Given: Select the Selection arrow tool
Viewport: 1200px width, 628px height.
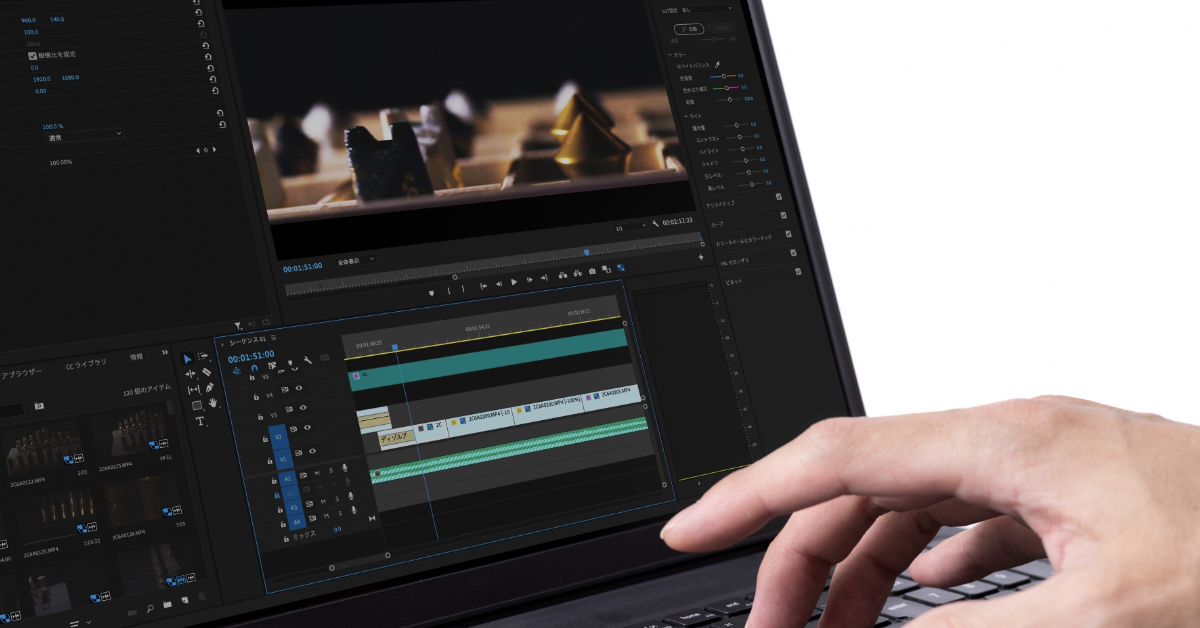Looking at the screenshot, I should [188, 358].
